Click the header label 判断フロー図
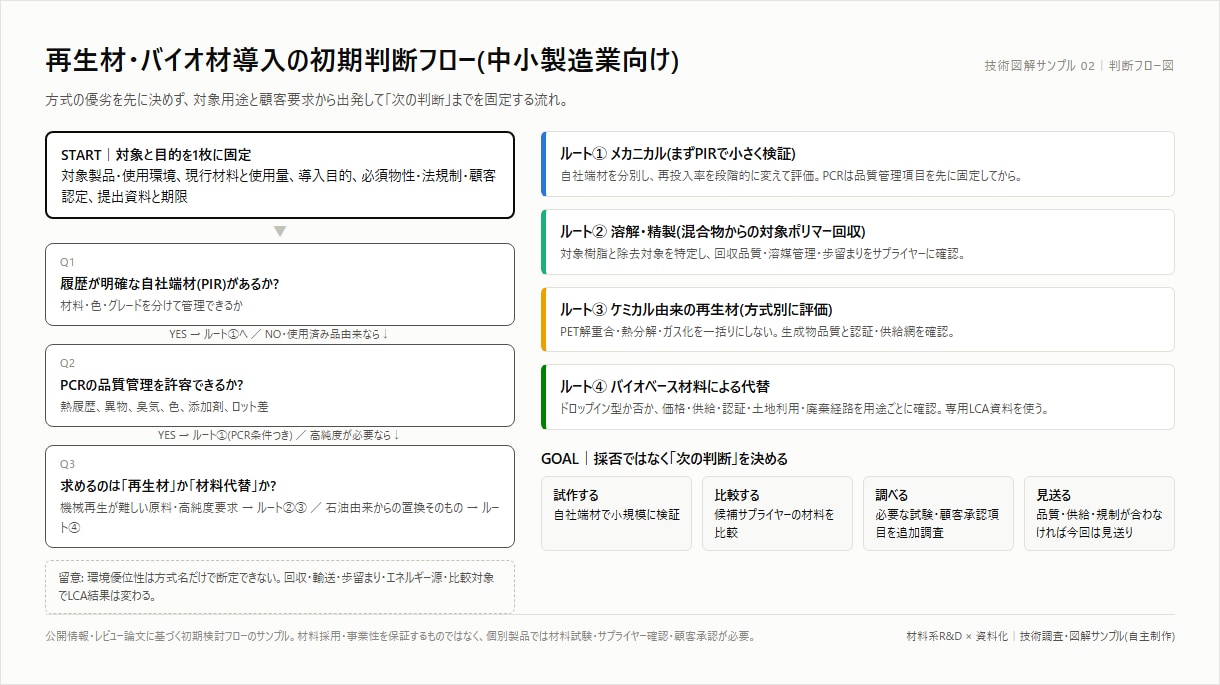The height and width of the screenshot is (685, 1220). (1141, 66)
